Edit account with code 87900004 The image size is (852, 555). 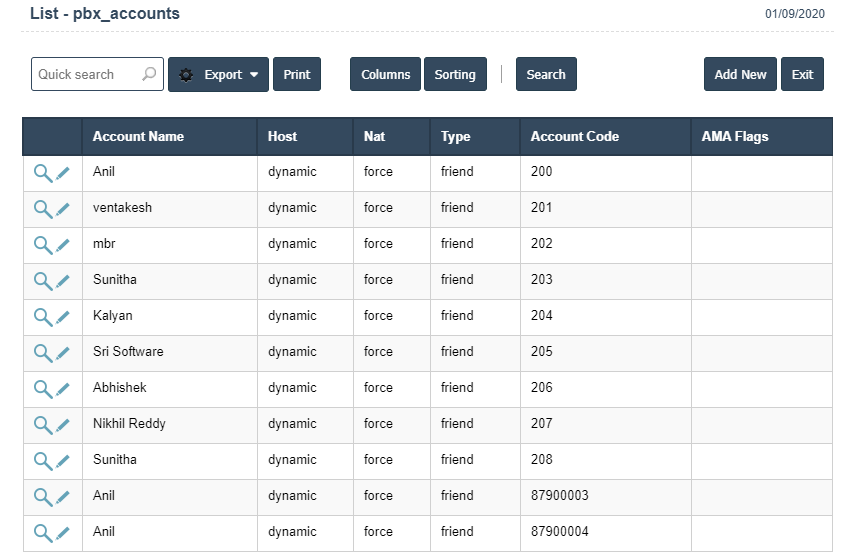62,533
